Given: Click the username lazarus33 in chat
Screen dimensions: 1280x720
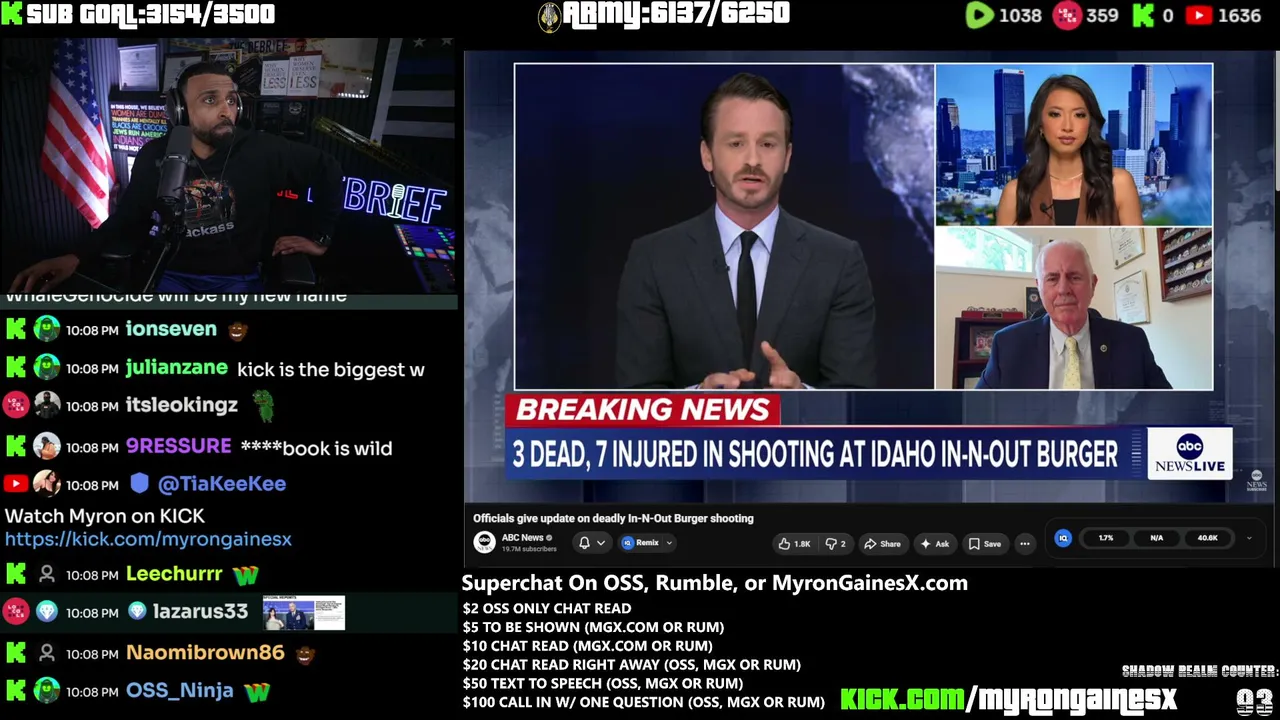Looking at the screenshot, I should pyautogui.click(x=200, y=611).
